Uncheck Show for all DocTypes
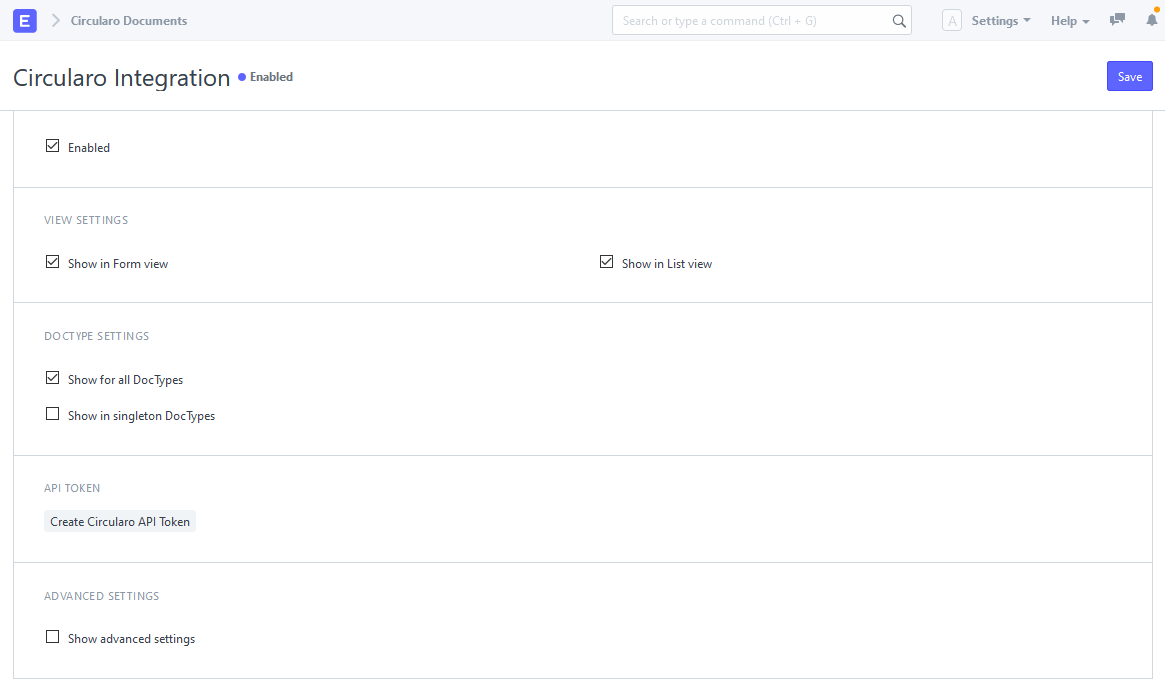This screenshot has width=1165, height=697. pos(52,378)
